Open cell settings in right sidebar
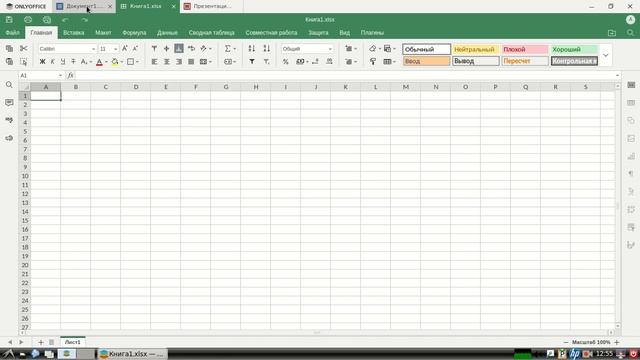Screen dimensions: 640x360 tap(631, 85)
